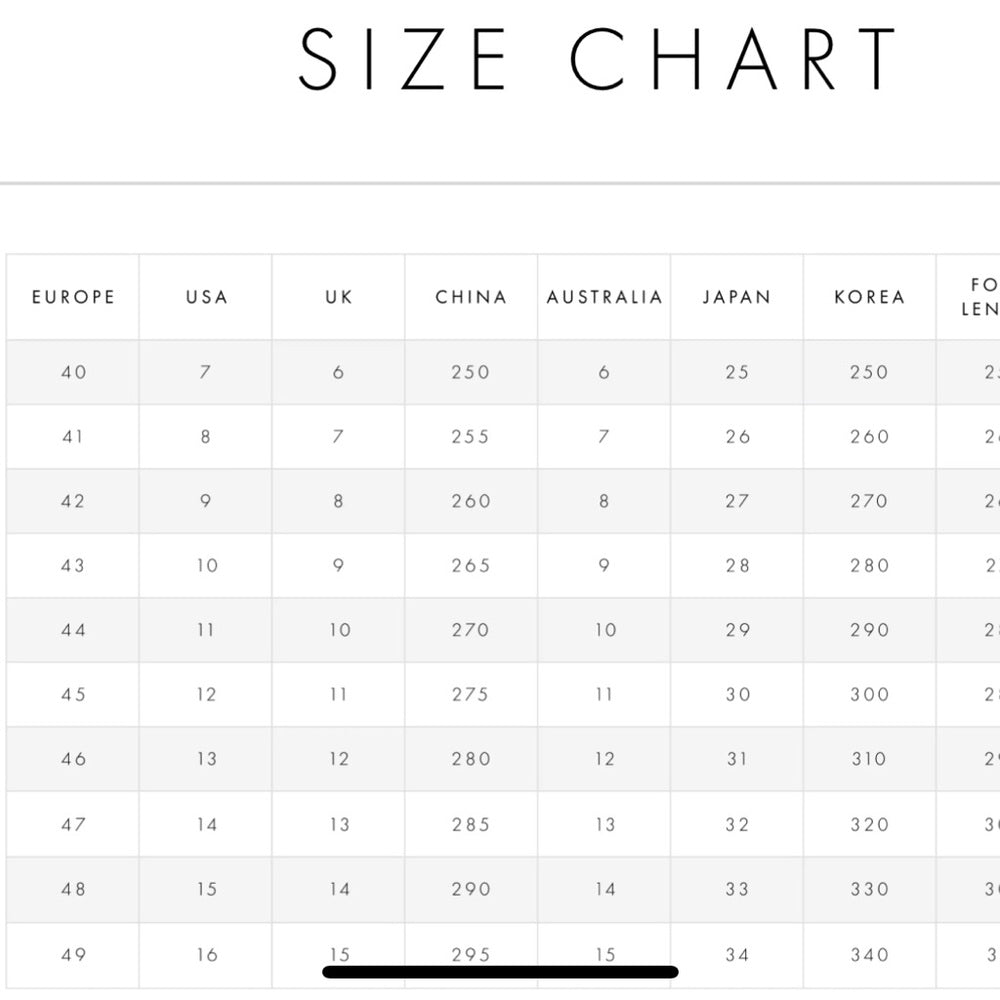Select the JAPAN column header
Image resolution: width=1000 pixels, height=1000 pixels.
(x=737, y=297)
